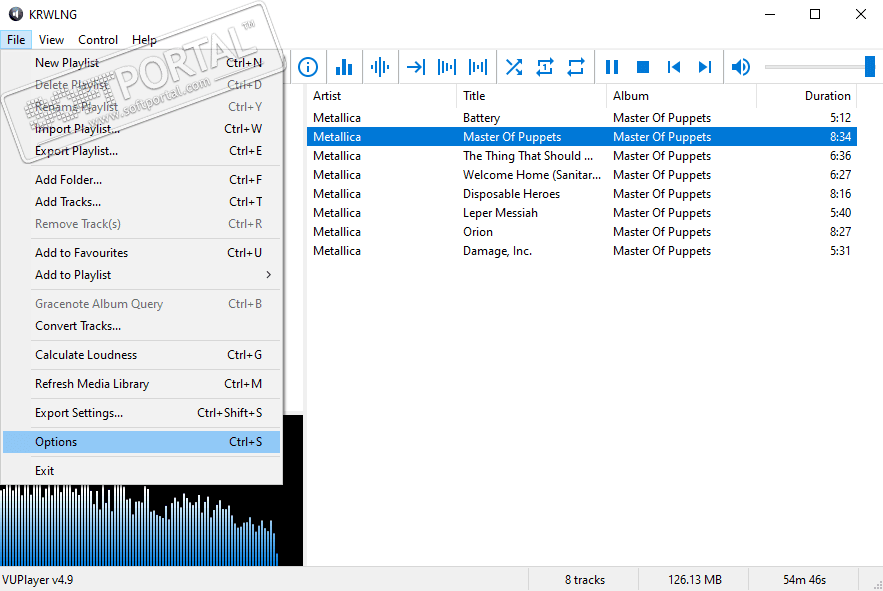
Task: Choose Export Playlist menu entry
Action: [x=141, y=151]
